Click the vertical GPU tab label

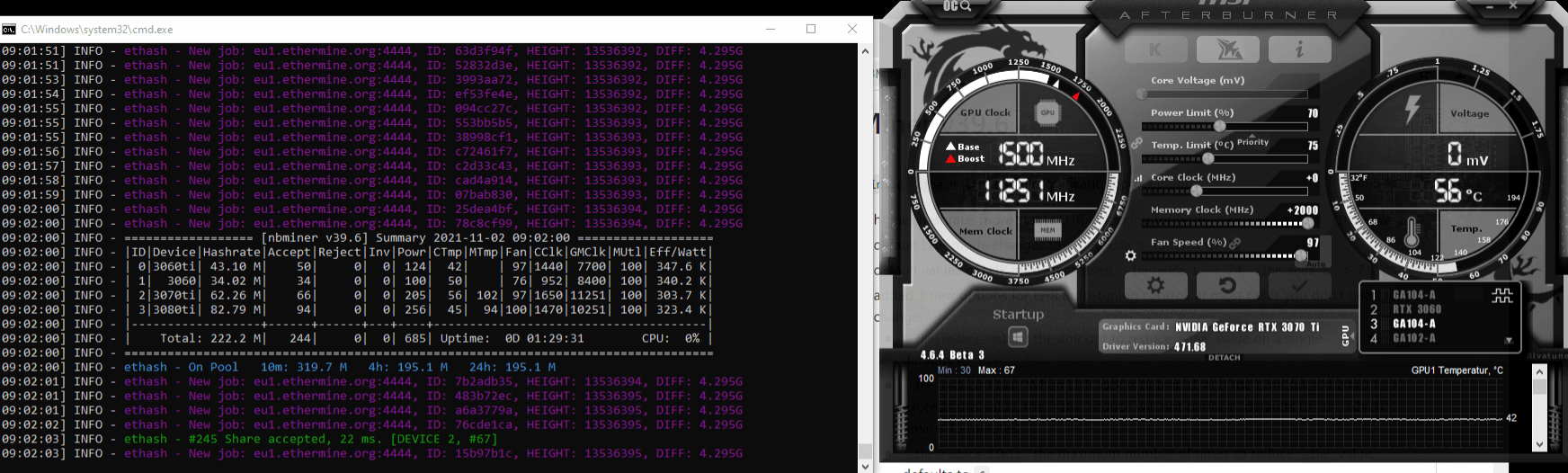[x=1346, y=335]
